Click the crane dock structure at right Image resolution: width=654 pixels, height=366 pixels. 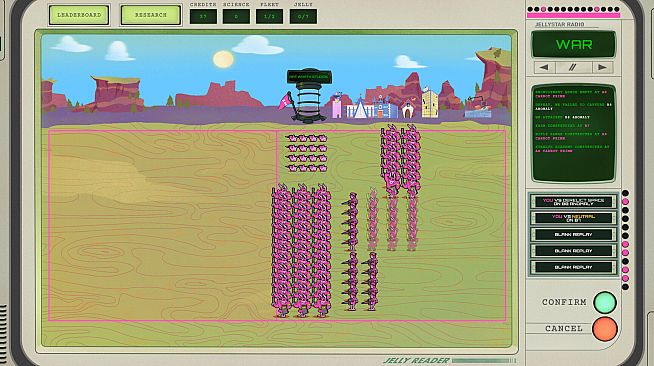coord(478,108)
